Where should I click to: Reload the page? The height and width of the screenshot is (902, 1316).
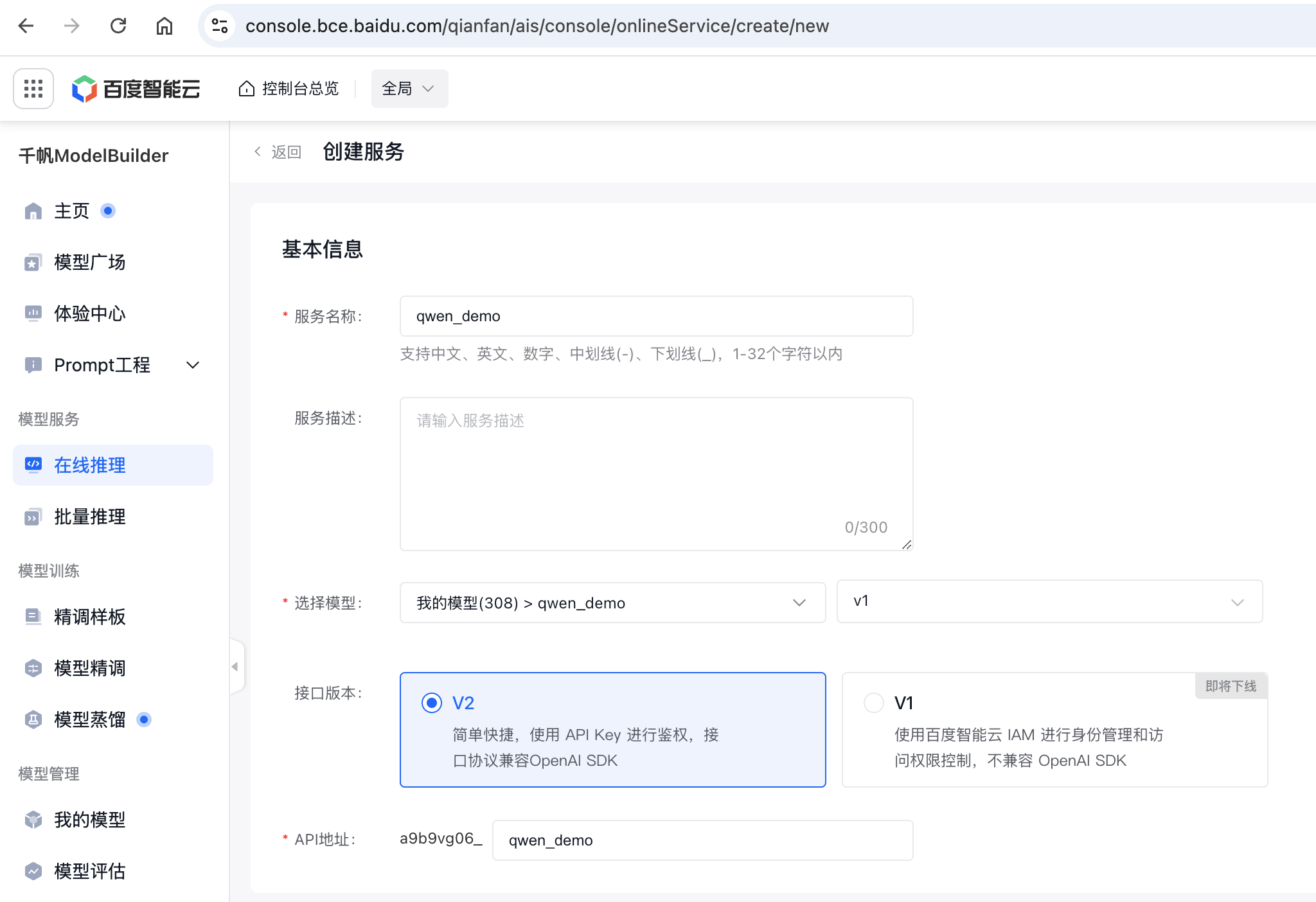click(x=118, y=26)
